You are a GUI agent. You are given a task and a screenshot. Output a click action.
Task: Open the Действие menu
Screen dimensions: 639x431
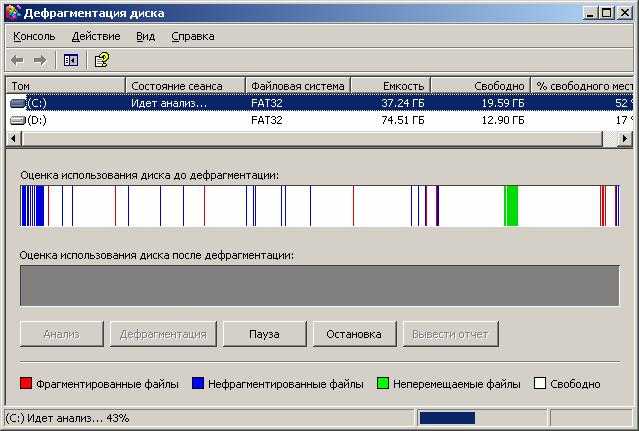(x=96, y=36)
